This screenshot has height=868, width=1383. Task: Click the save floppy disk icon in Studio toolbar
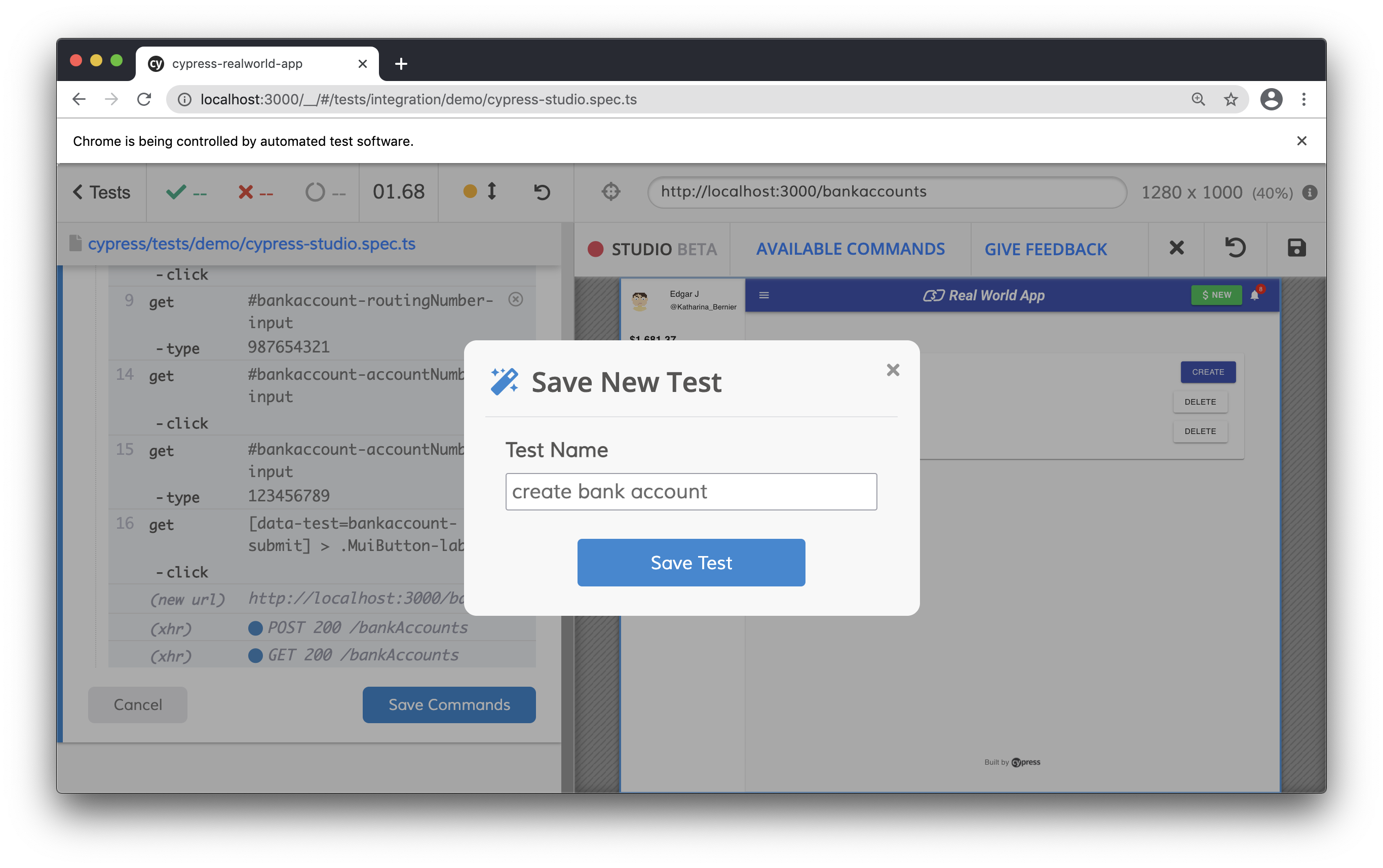pyautogui.click(x=1296, y=248)
